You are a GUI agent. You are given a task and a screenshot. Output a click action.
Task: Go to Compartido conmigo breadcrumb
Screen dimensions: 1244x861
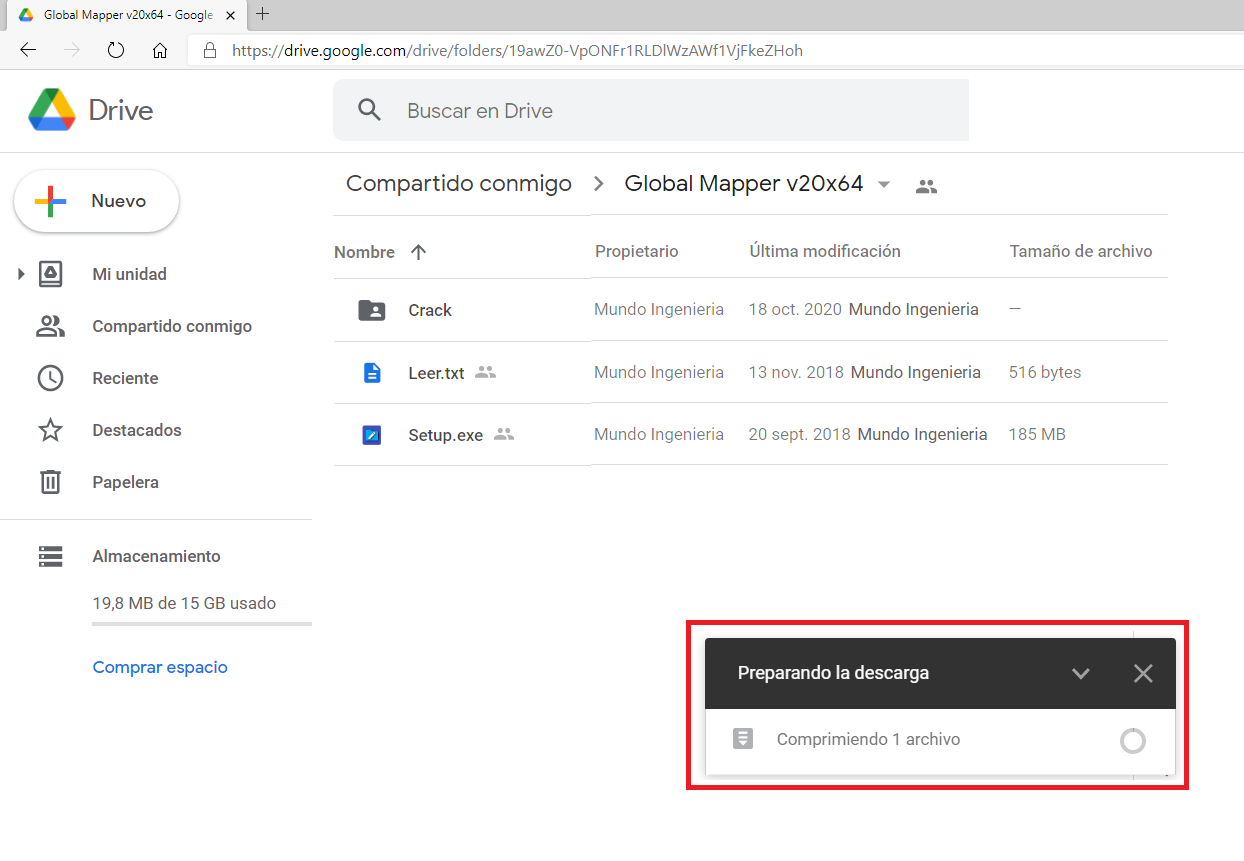tap(459, 184)
